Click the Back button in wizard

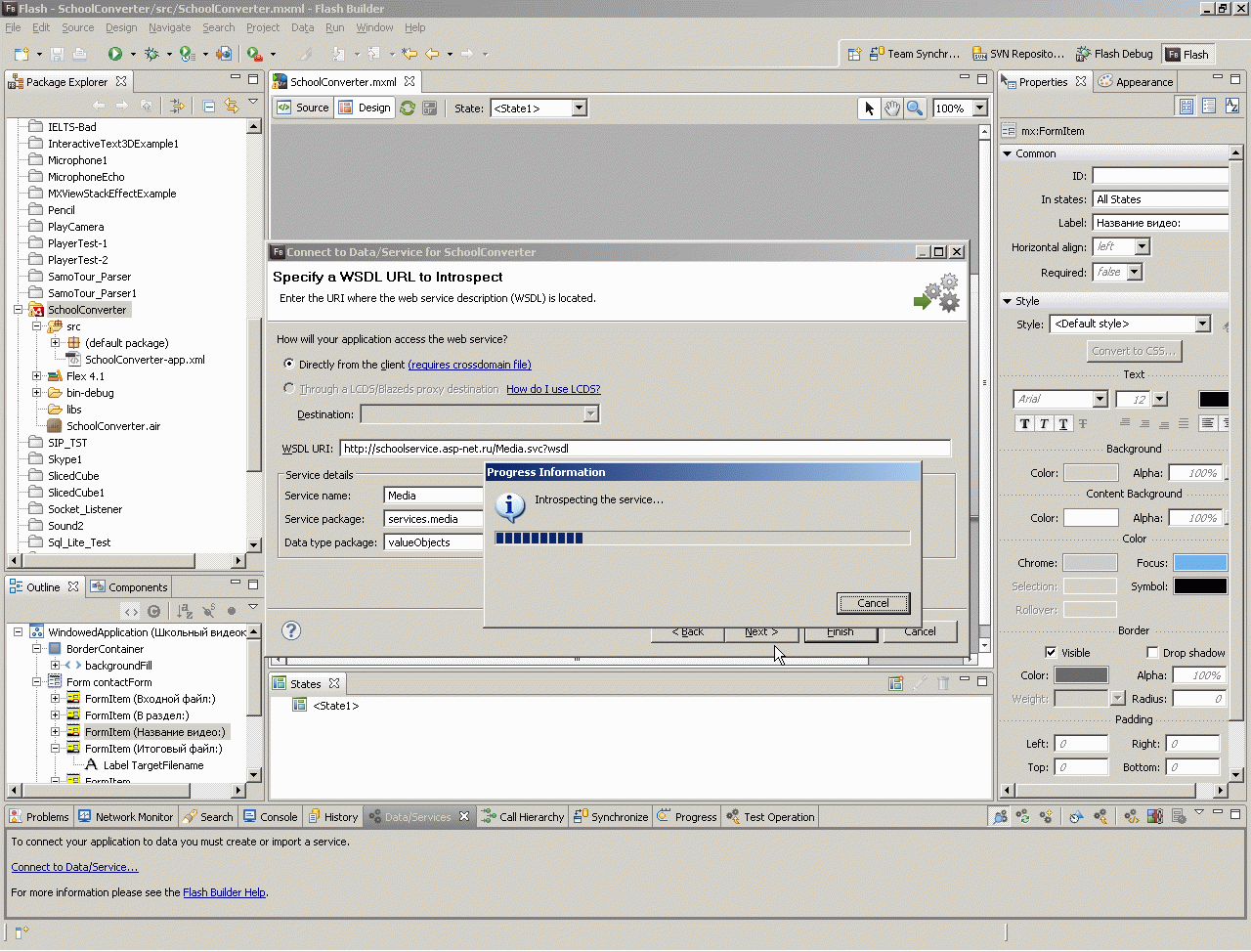click(x=688, y=631)
